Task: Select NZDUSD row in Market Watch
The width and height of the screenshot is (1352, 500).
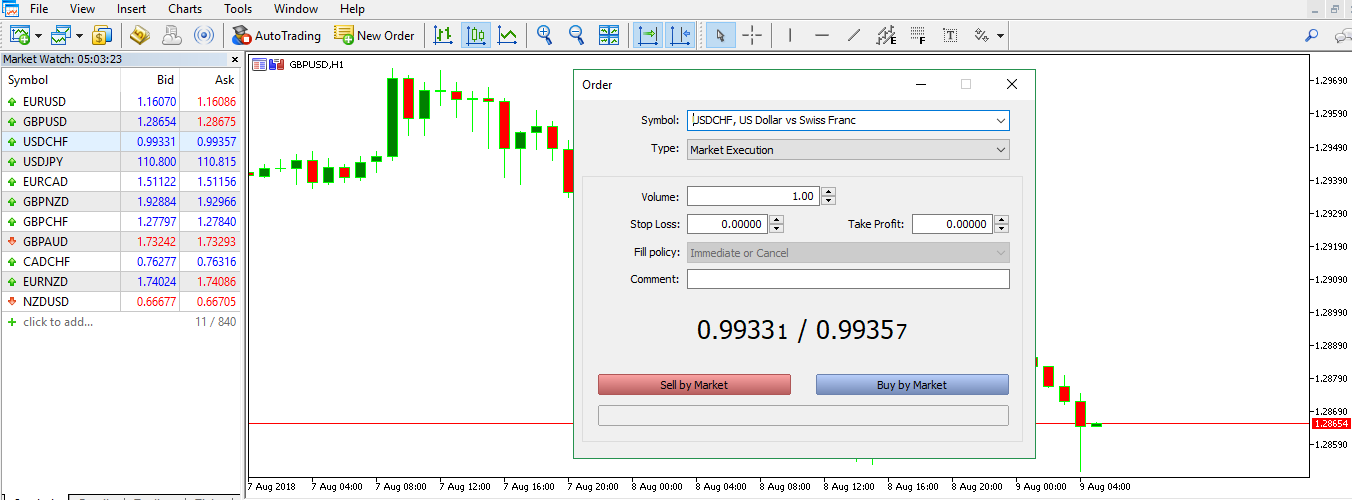Action: coord(121,302)
